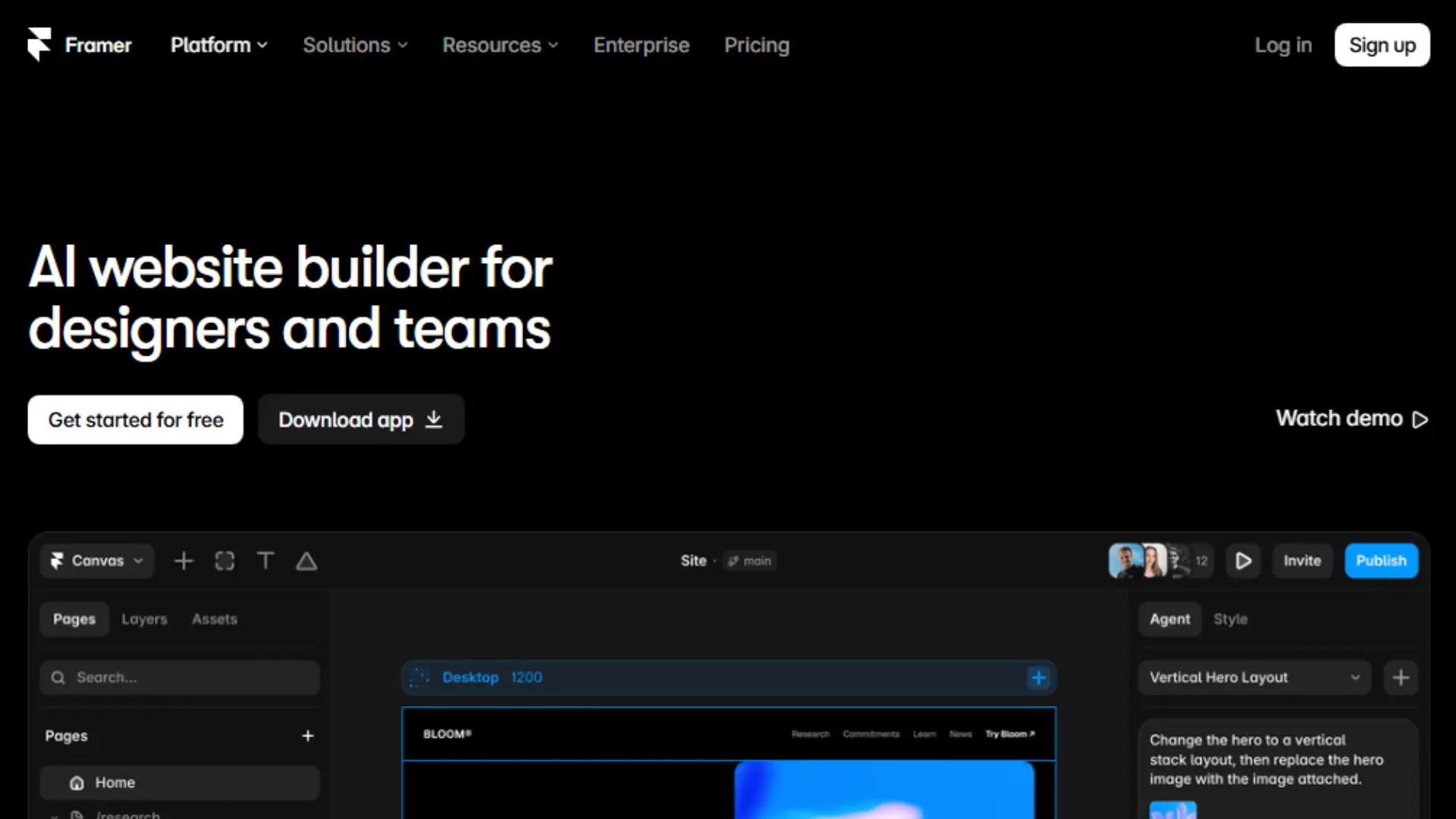This screenshot has width=1456, height=819.
Task: Click Get started for free
Action: click(136, 419)
